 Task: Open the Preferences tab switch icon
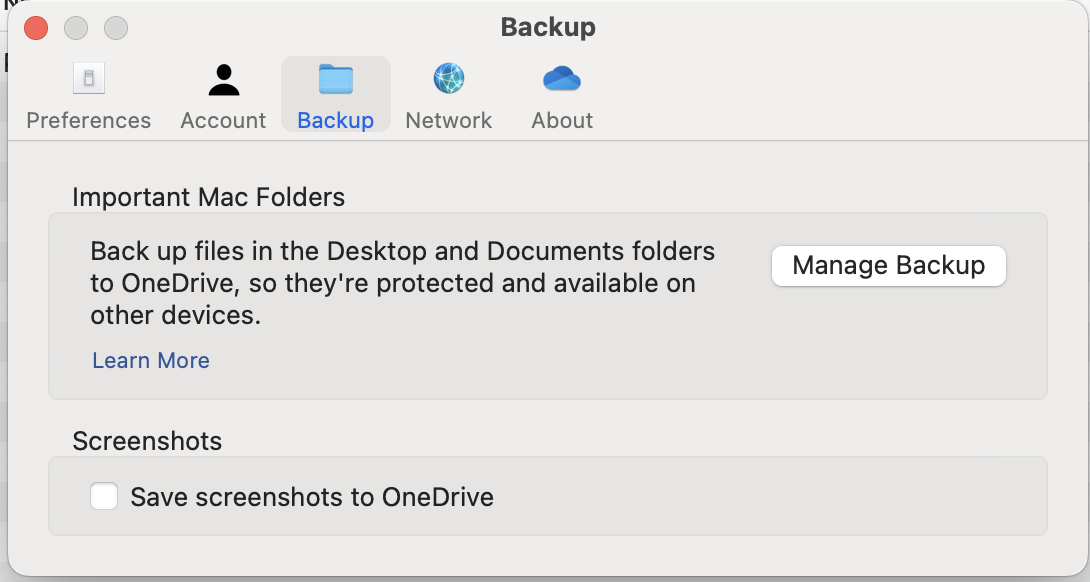(x=89, y=79)
